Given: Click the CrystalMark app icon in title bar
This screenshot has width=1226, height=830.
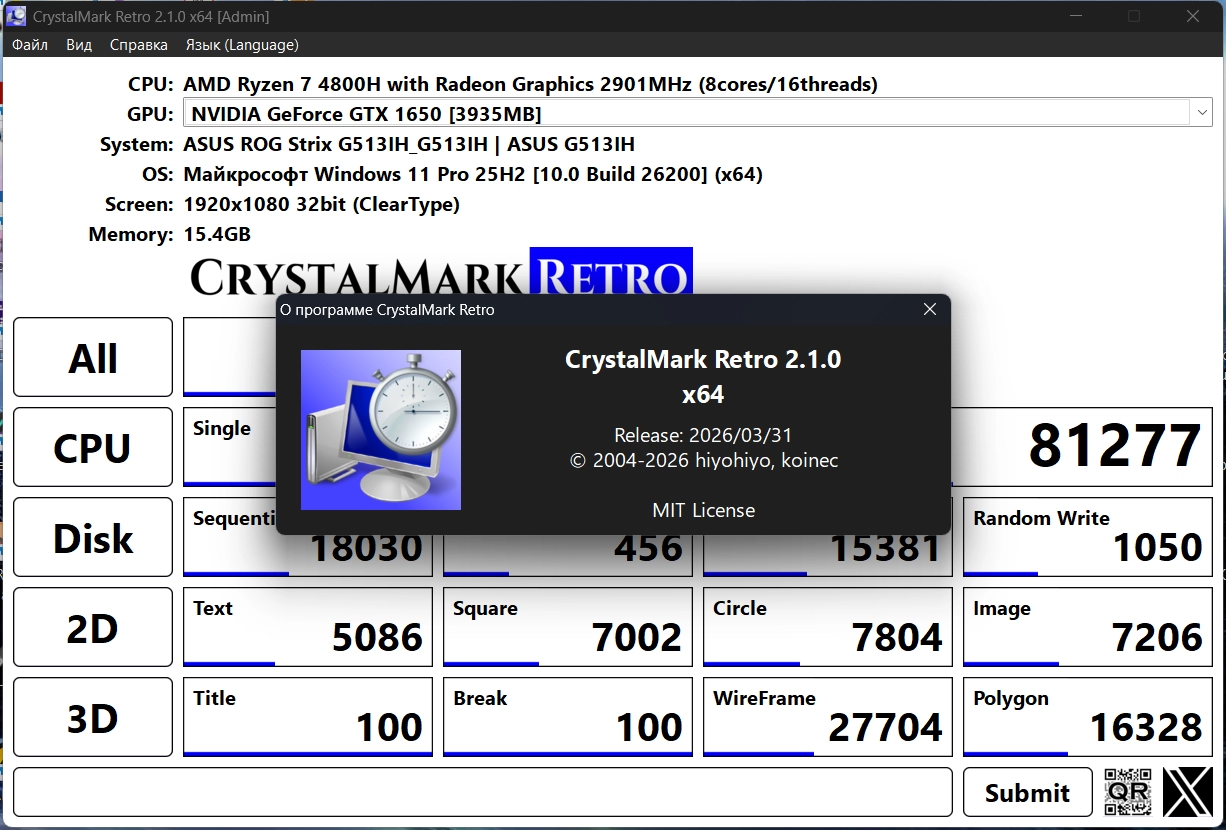Looking at the screenshot, I should [x=16, y=16].
